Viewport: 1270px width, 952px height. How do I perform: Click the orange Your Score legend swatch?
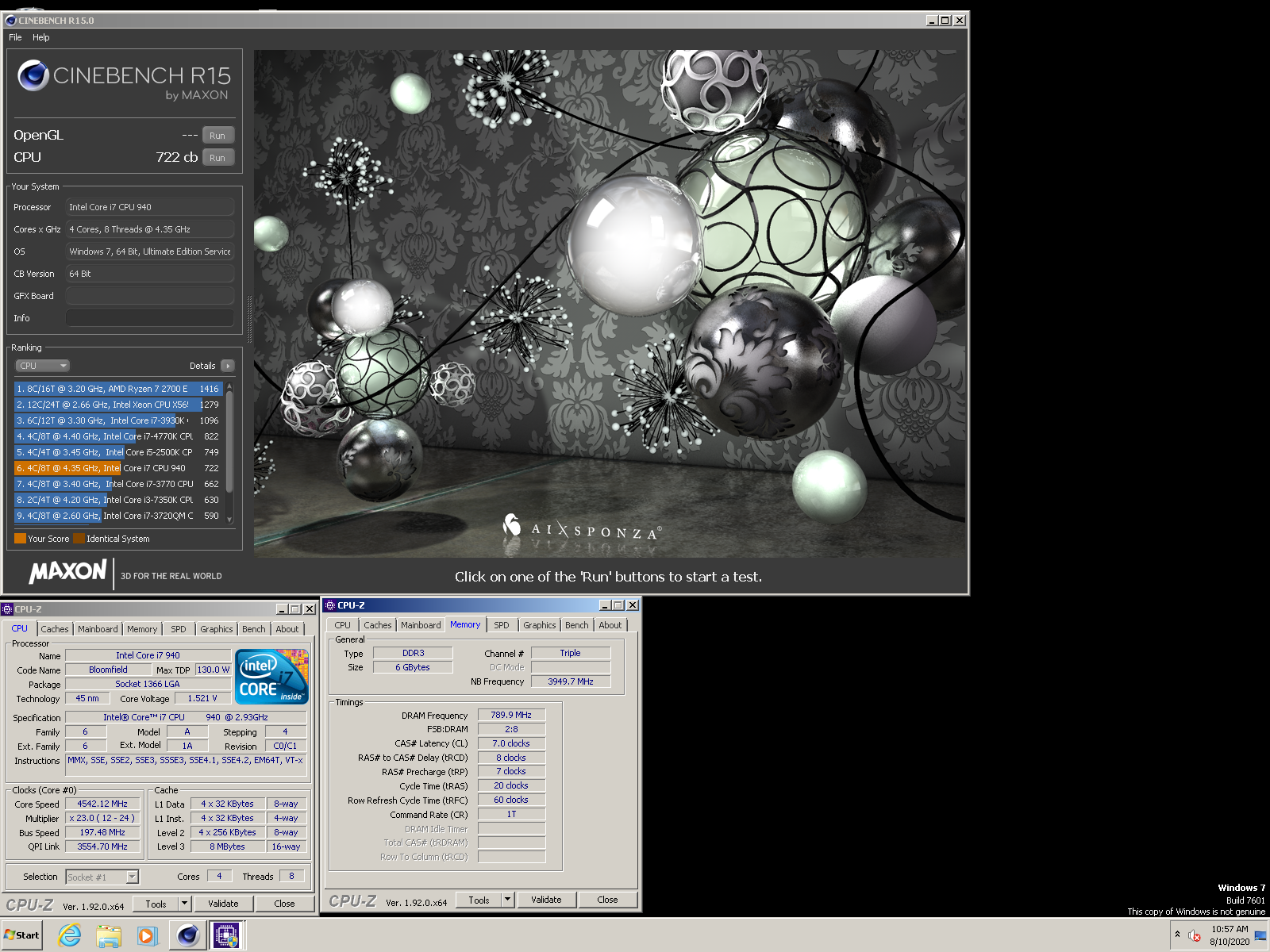(20, 539)
